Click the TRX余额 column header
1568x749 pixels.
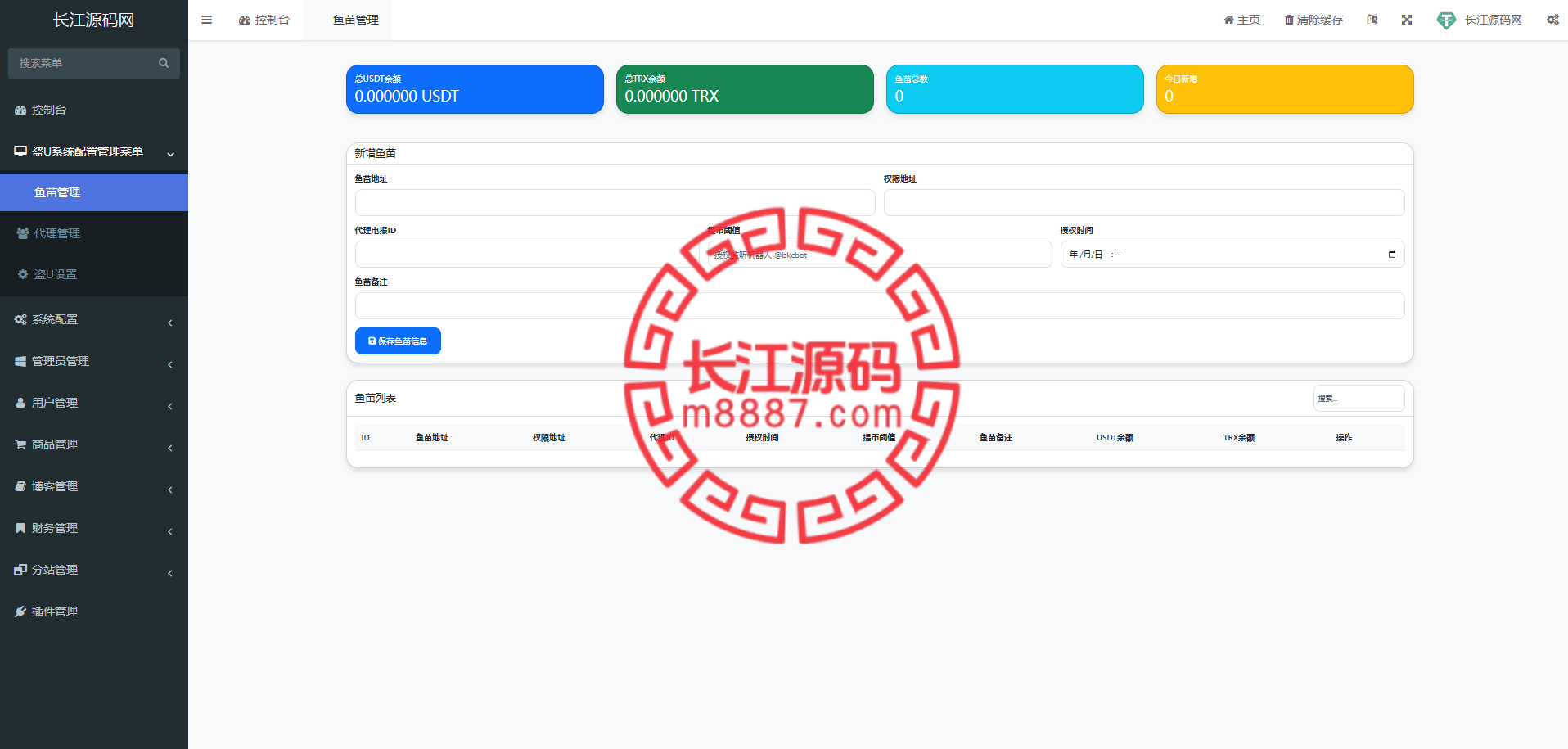click(1239, 438)
